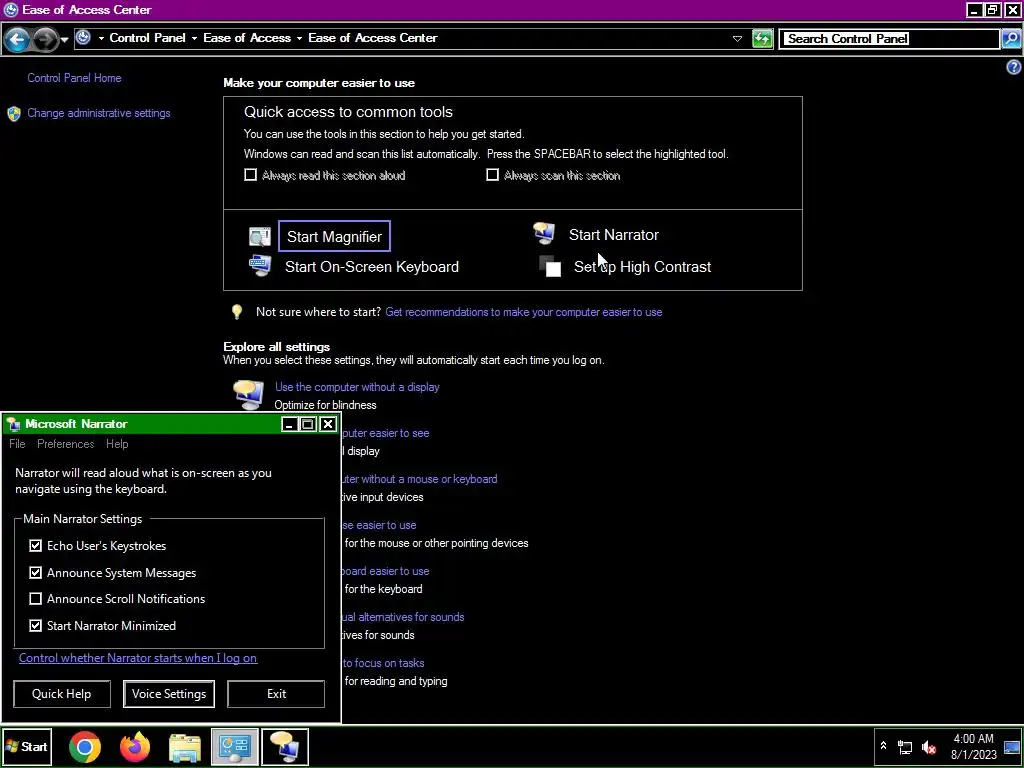The width and height of the screenshot is (1024, 768).
Task: Open Control whether Narrator starts at logon link
Action: pos(138,658)
